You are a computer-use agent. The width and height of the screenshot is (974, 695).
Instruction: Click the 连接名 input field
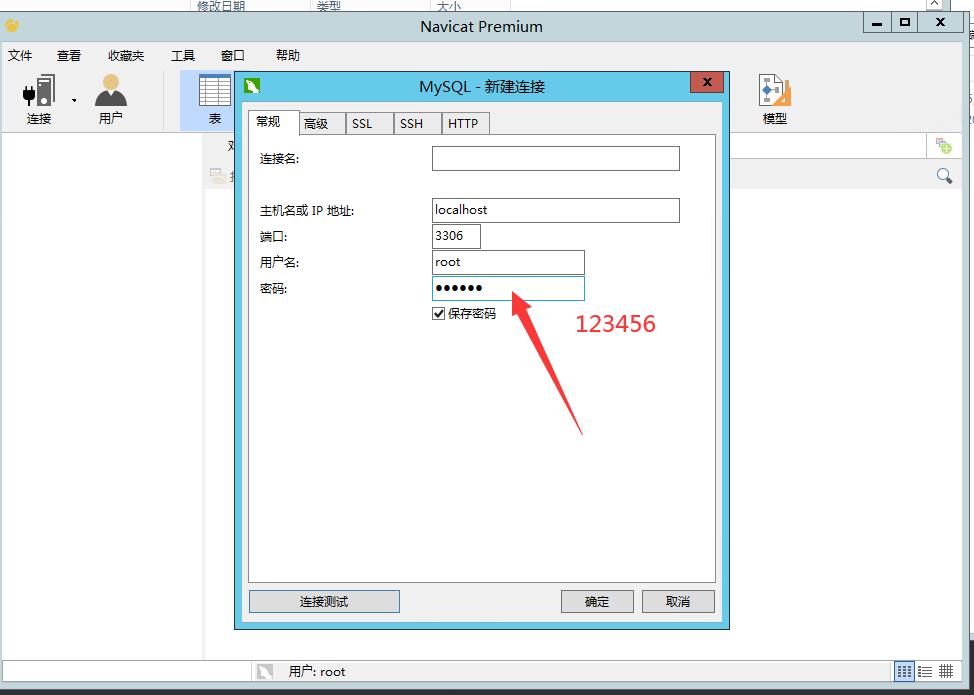555,158
